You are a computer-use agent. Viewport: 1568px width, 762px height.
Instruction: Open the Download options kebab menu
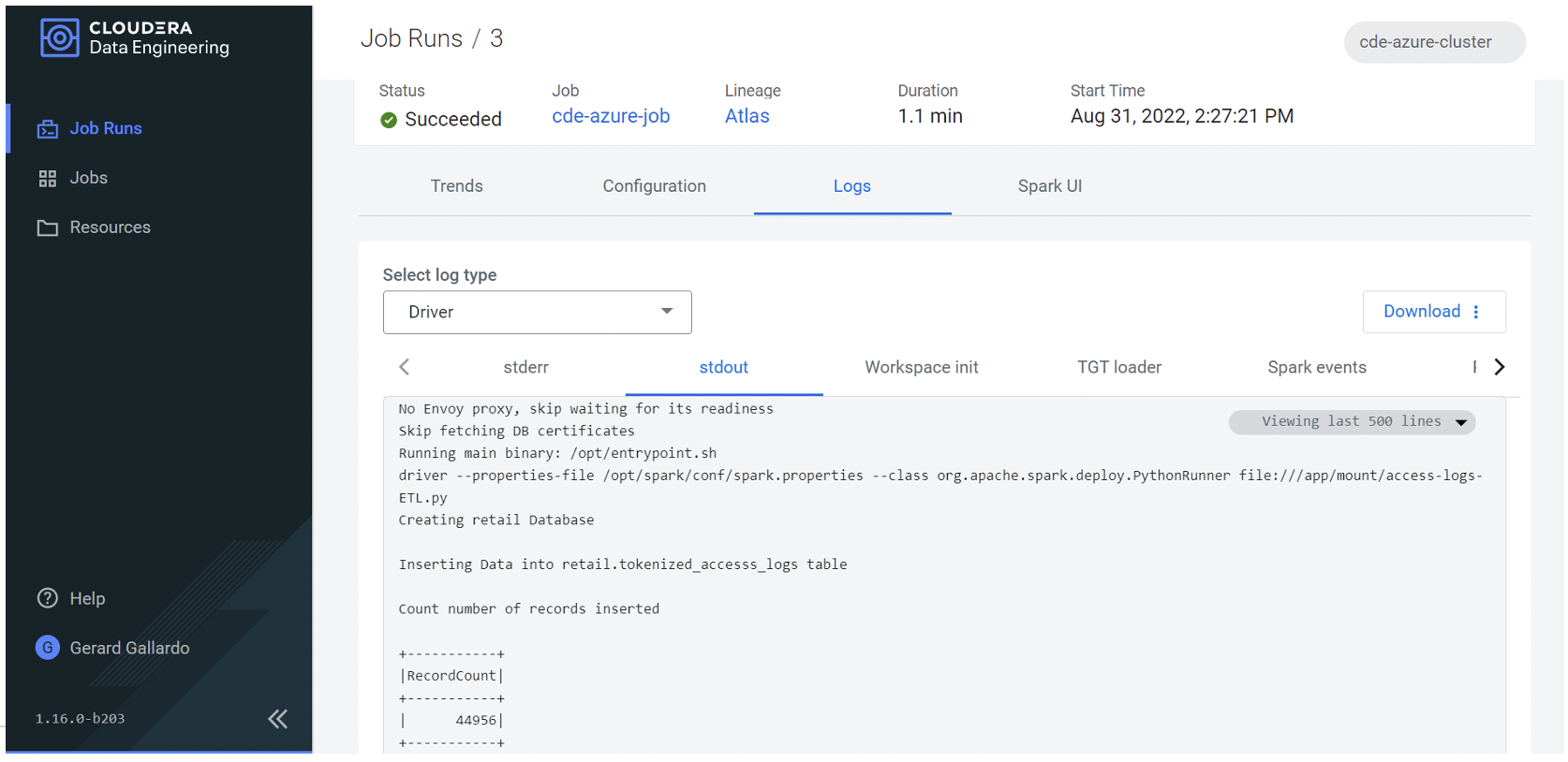[1476, 312]
